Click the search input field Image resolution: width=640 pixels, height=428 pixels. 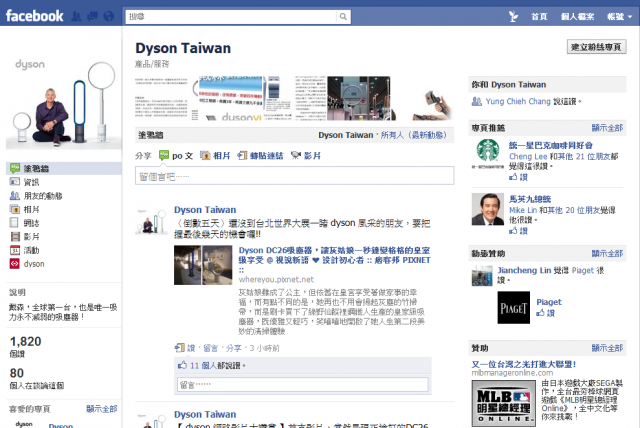[x=231, y=17]
